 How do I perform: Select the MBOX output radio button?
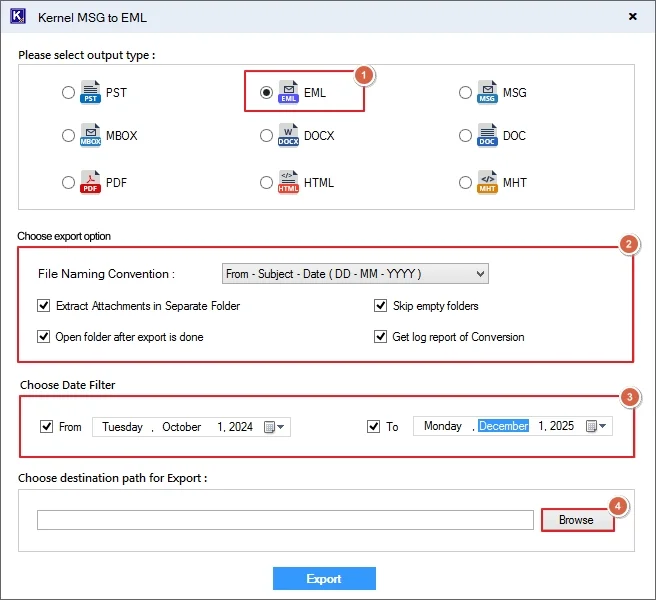68,136
